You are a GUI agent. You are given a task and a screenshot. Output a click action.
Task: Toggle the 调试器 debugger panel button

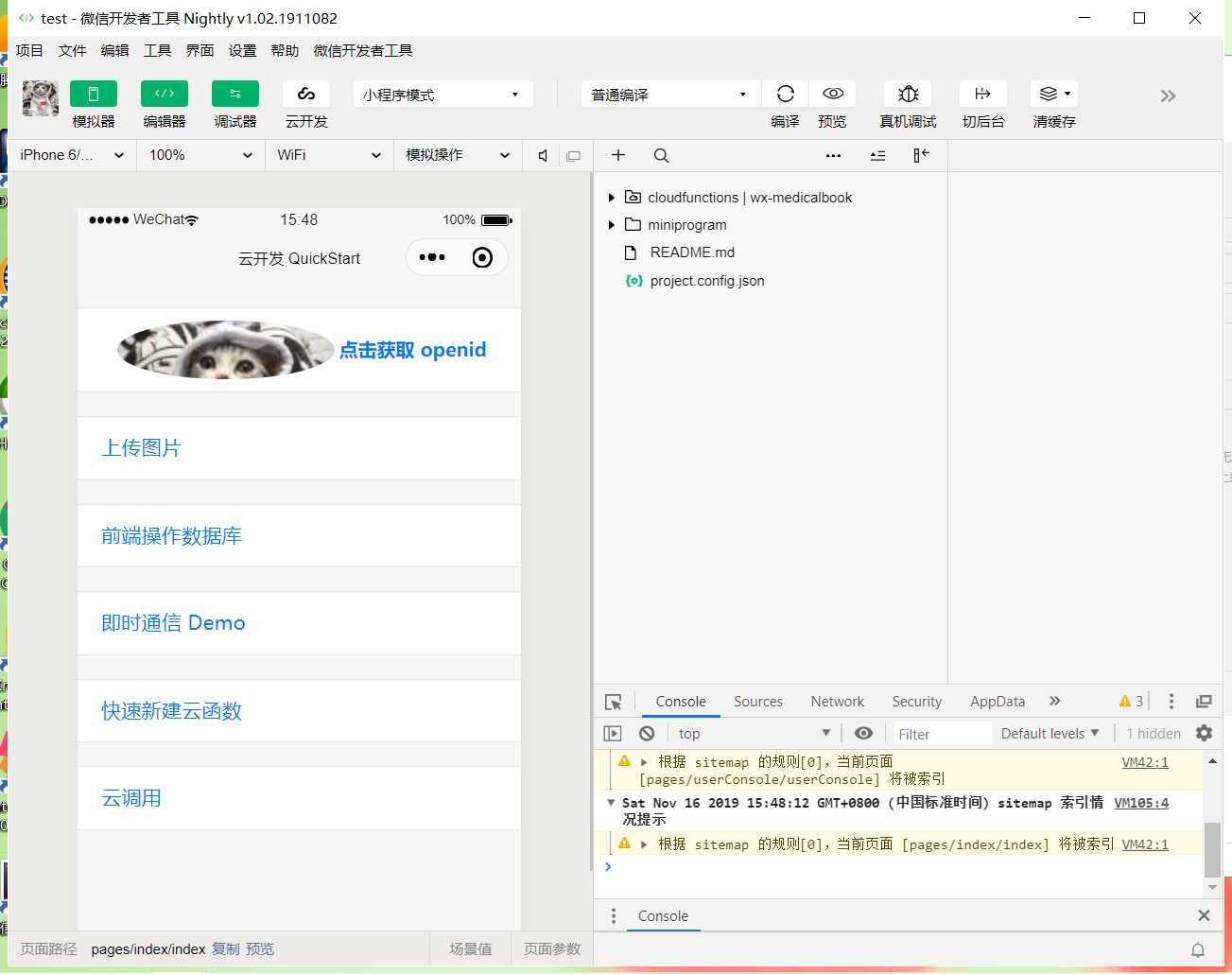point(235,94)
